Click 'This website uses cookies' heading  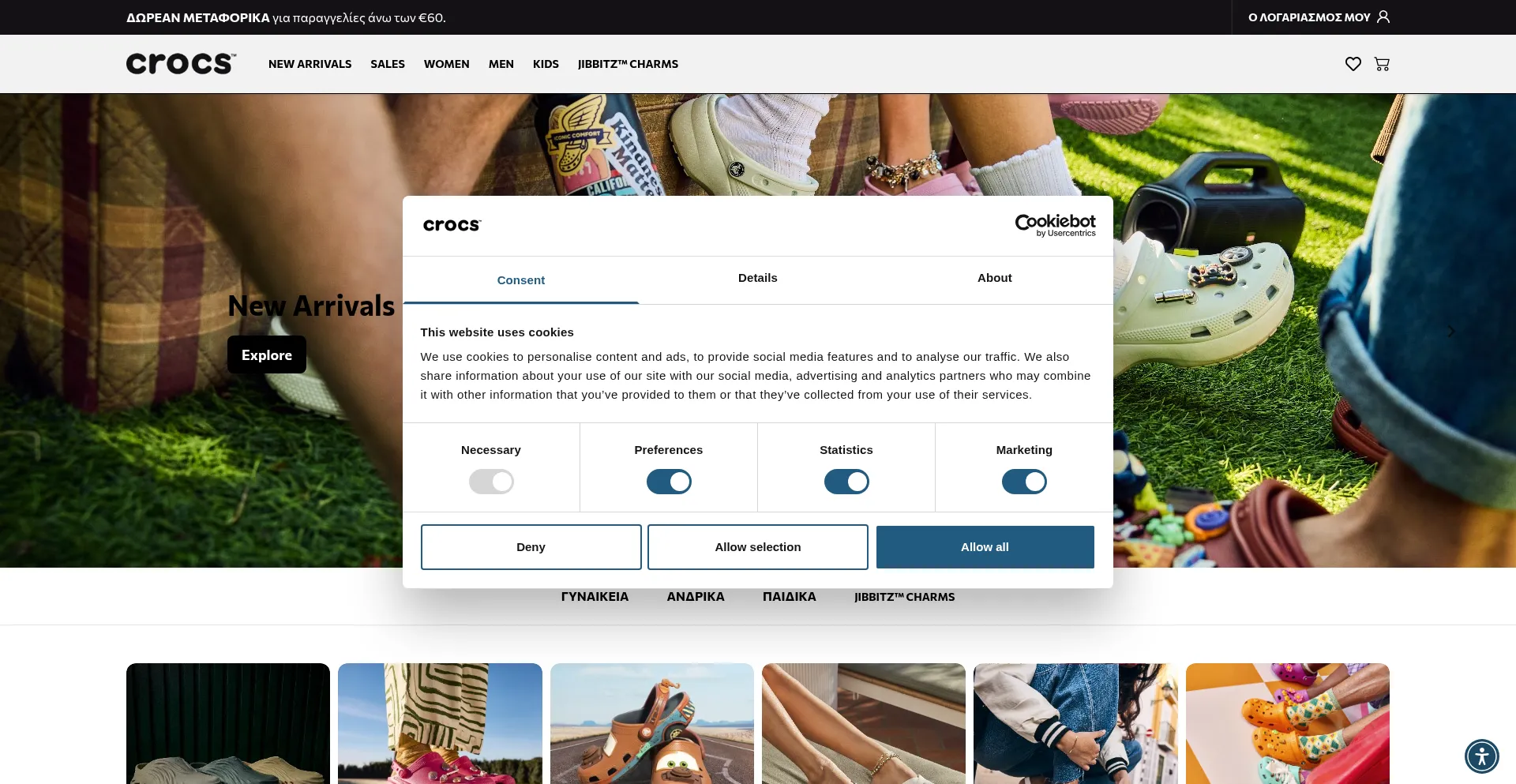coord(497,332)
